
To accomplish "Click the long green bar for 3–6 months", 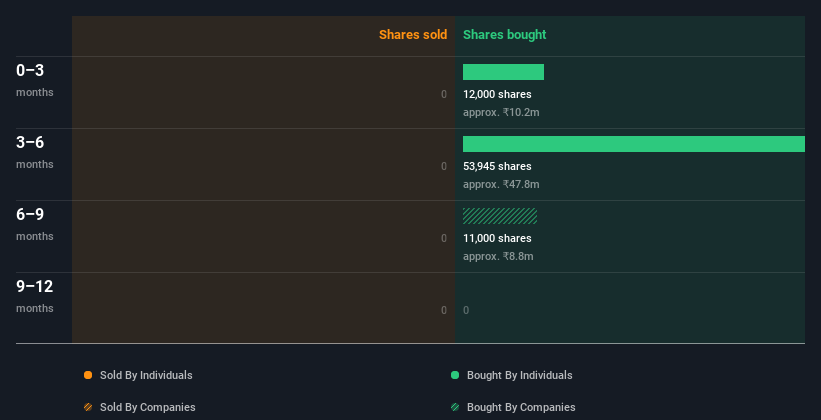I will coord(634,144).
